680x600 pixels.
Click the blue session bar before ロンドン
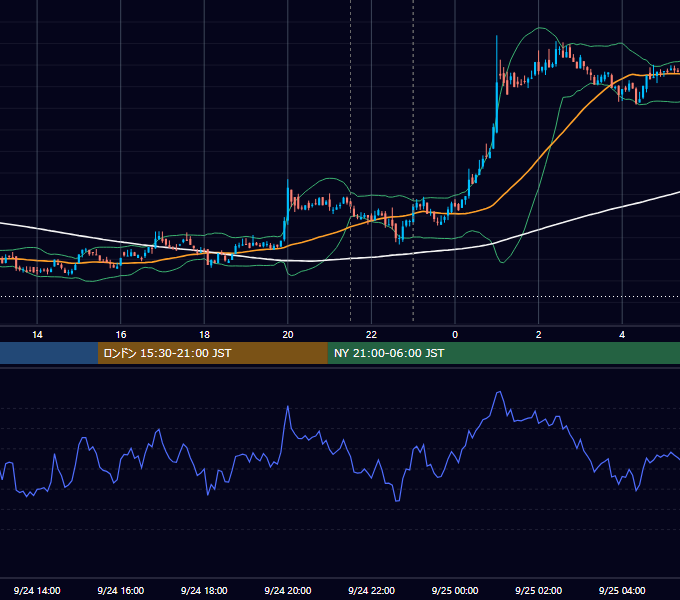tap(49, 353)
